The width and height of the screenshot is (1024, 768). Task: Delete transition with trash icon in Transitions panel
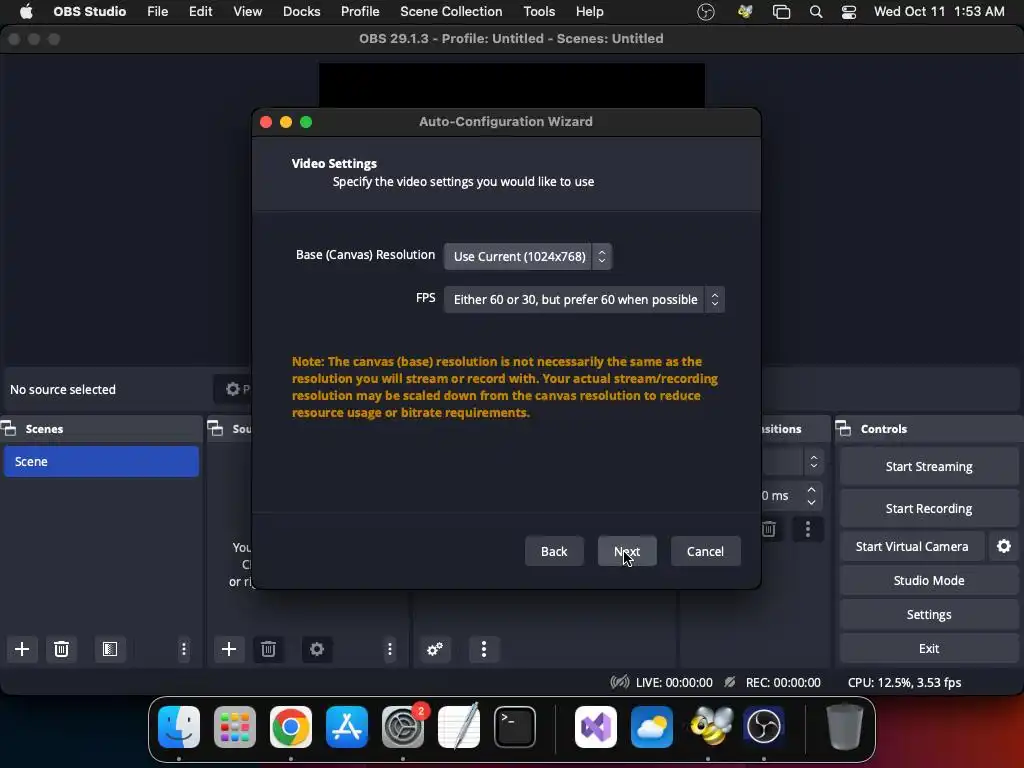[x=769, y=529]
